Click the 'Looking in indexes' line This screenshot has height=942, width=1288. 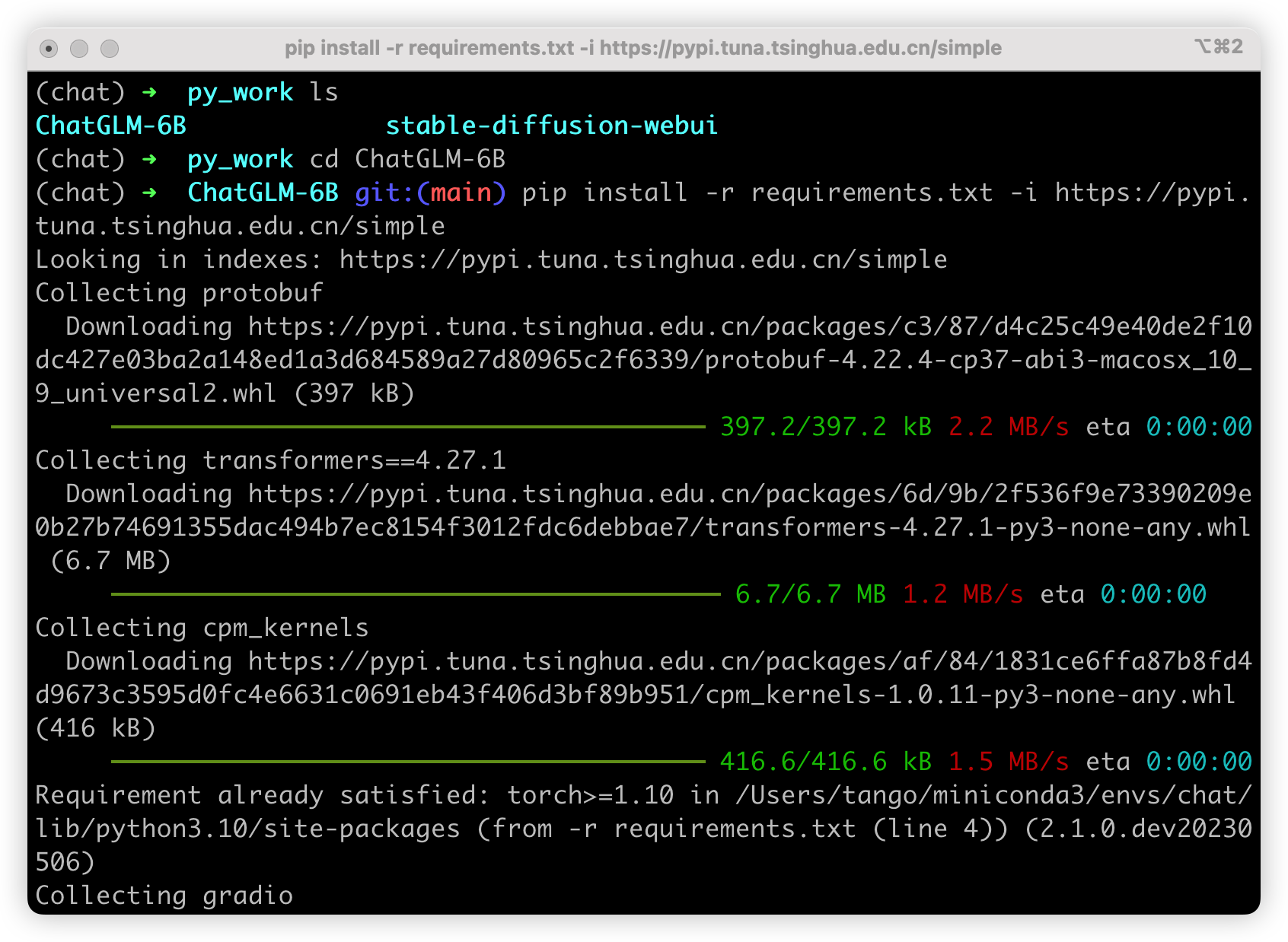(492, 259)
